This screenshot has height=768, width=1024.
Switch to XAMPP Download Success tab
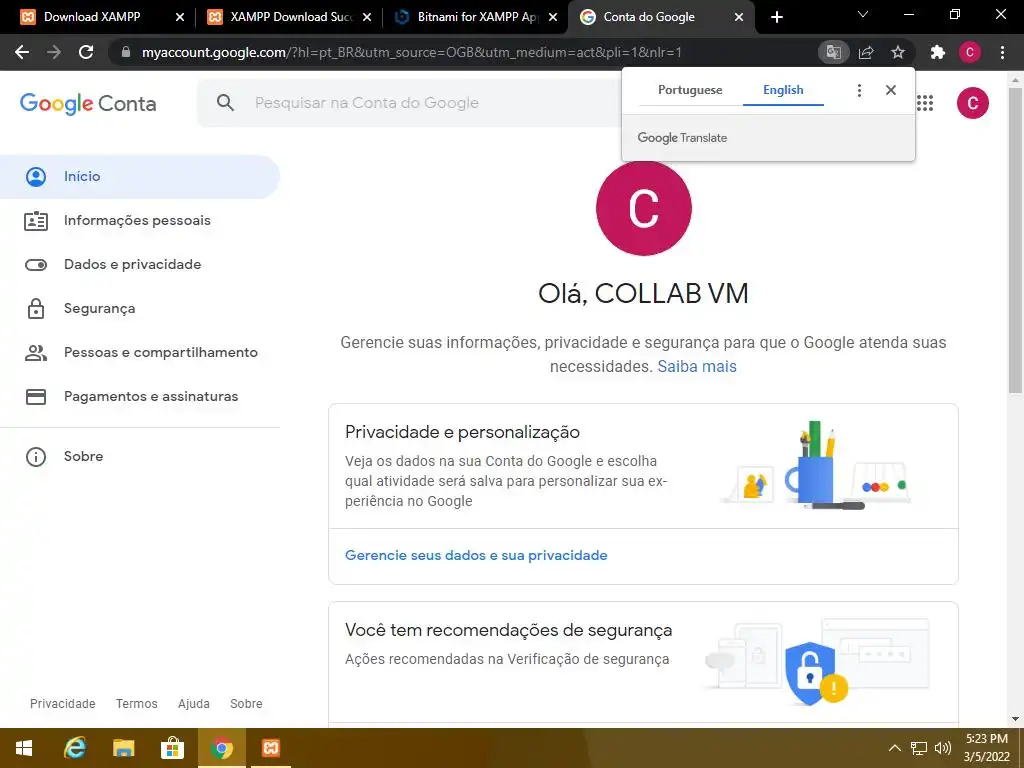coord(281,17)
